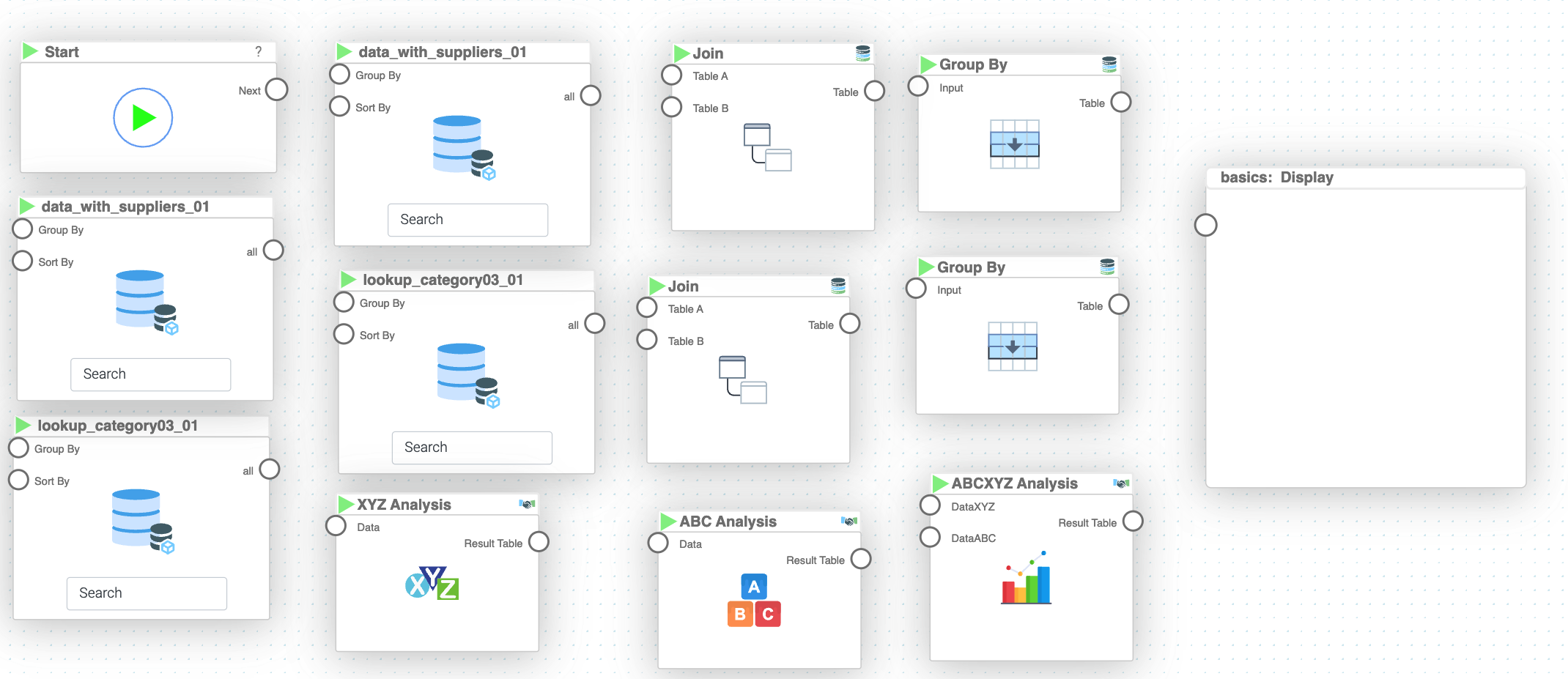This screenshot has height=679, width=1568.
Task: Click the XYZ Analysis logo icon
Action: (432, 584)
